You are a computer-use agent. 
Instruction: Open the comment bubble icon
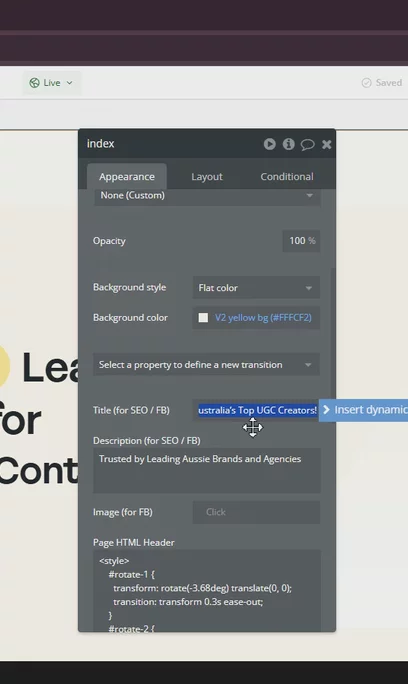(307, 144)
